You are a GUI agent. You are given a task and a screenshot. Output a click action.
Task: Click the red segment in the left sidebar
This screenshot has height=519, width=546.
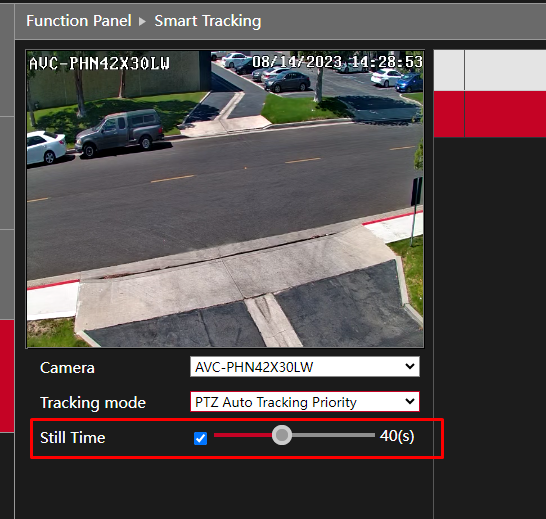tap(7, 376)
